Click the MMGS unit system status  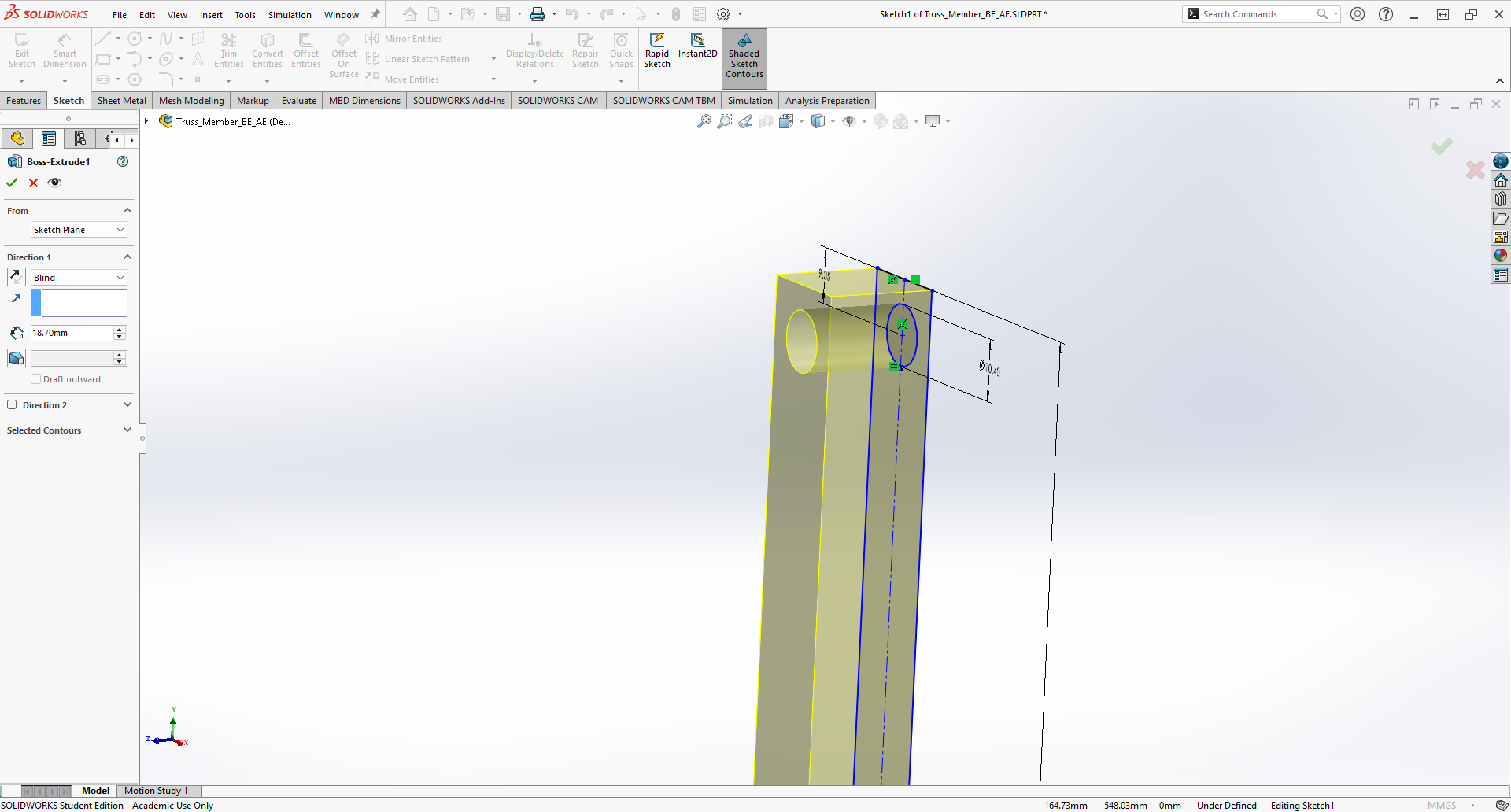[1442, 806]
